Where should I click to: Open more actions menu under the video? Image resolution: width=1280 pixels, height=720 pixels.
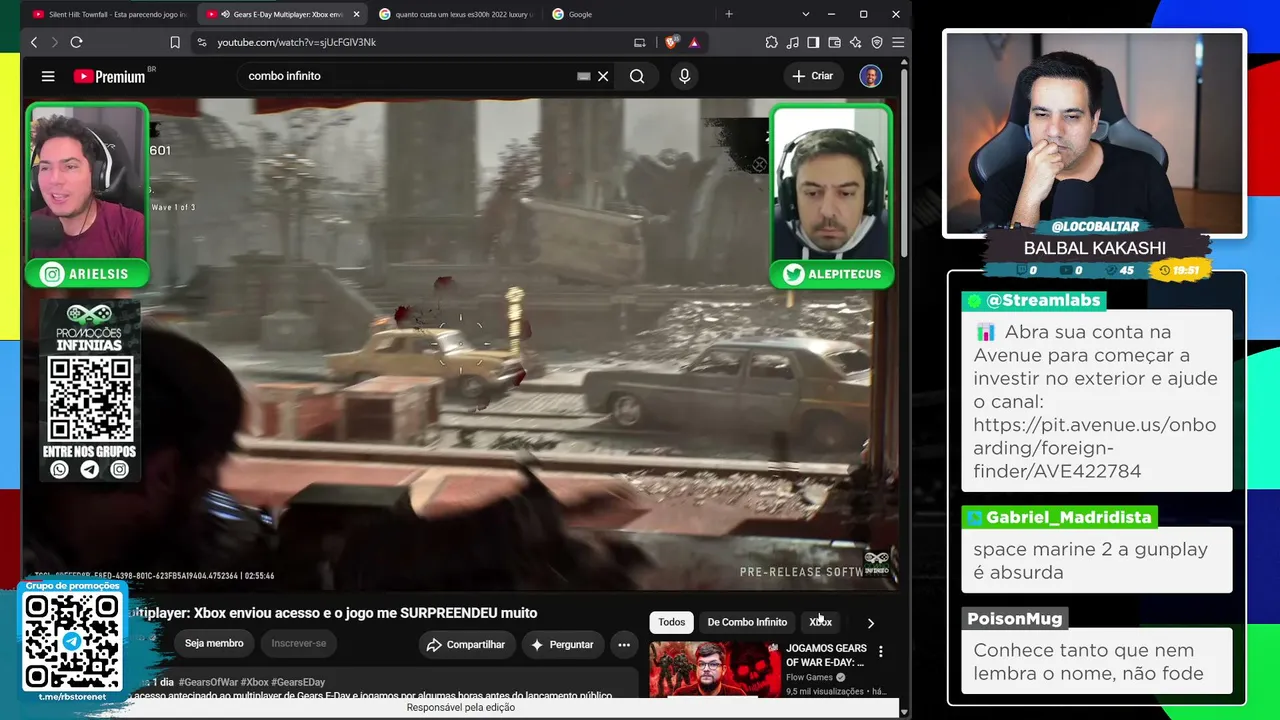click(624, 644)
